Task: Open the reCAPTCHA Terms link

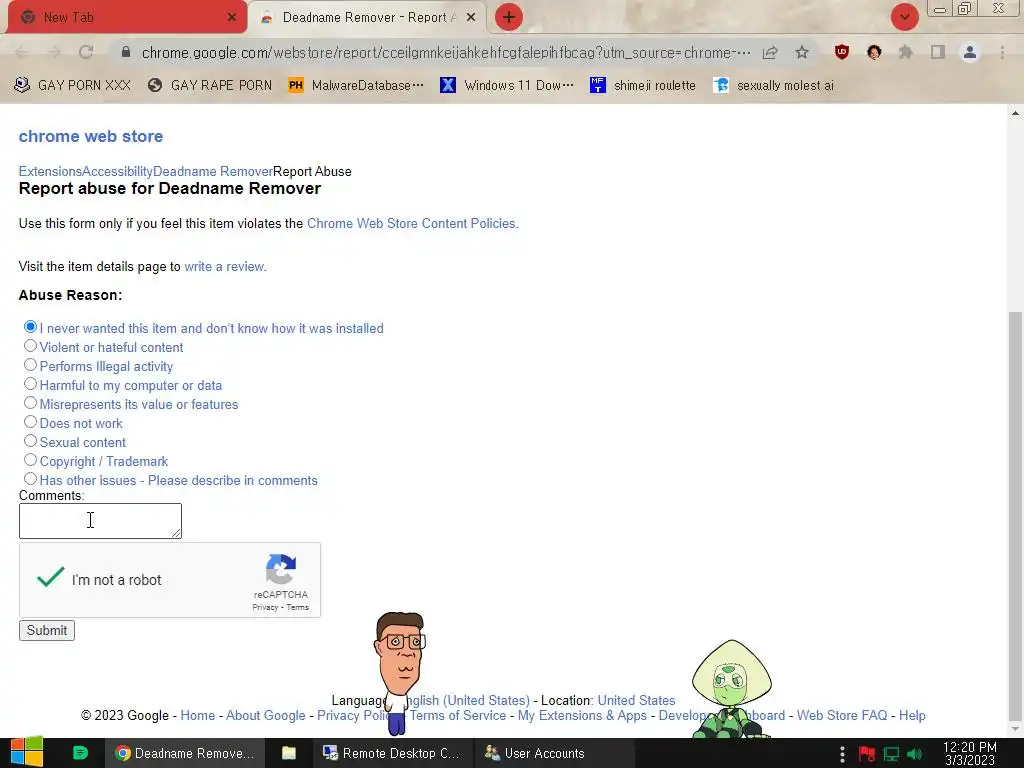Action: coord(297,607)
